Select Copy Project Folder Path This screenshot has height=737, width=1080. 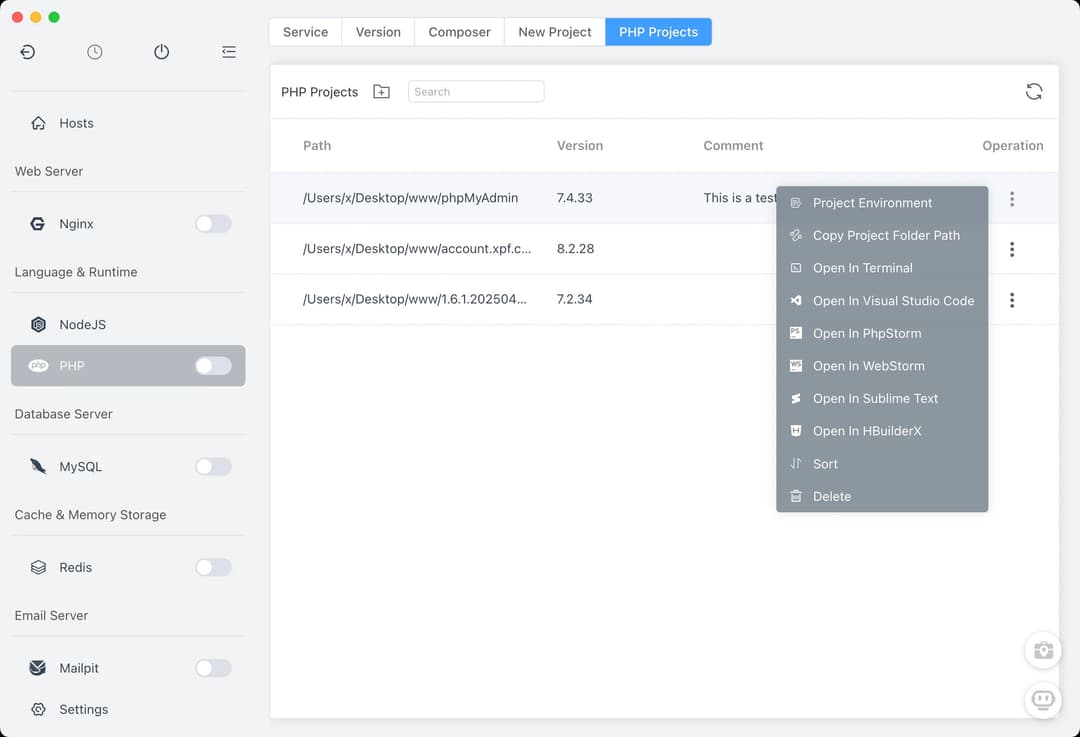(x=882, y=236)
